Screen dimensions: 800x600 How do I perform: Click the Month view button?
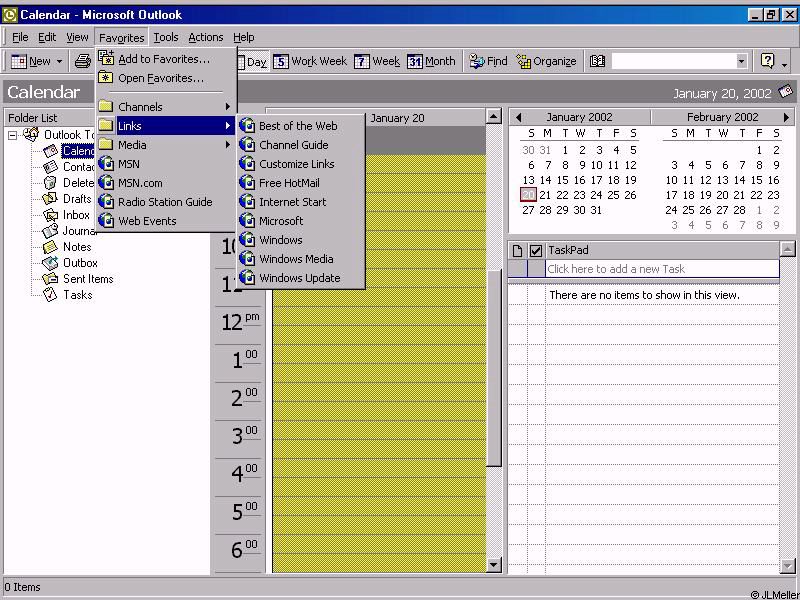pos(431,62)
